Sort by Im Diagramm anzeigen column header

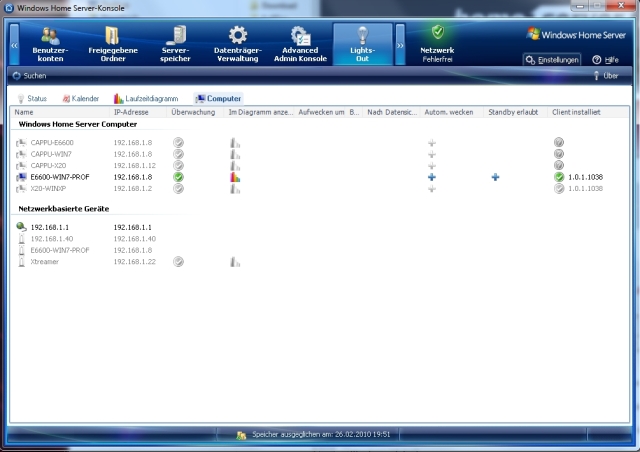point(260,112)
